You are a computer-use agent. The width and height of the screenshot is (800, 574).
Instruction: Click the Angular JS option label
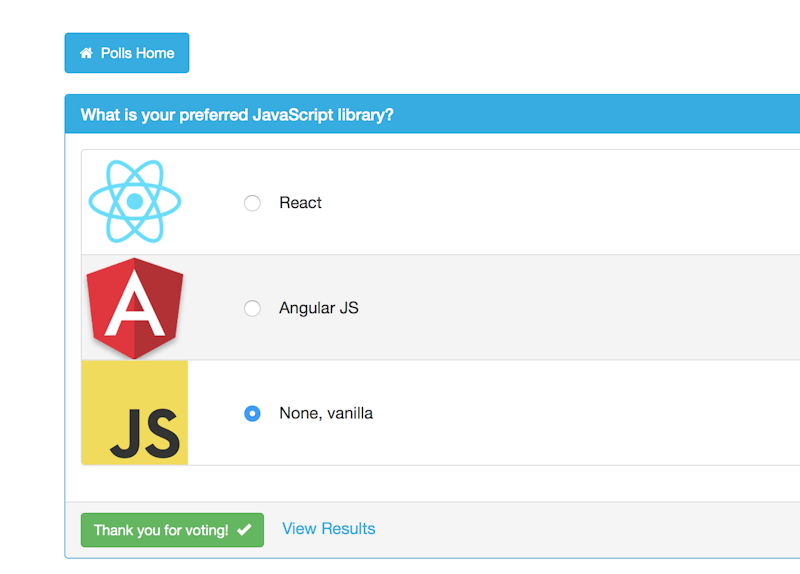tap(319, 308)
